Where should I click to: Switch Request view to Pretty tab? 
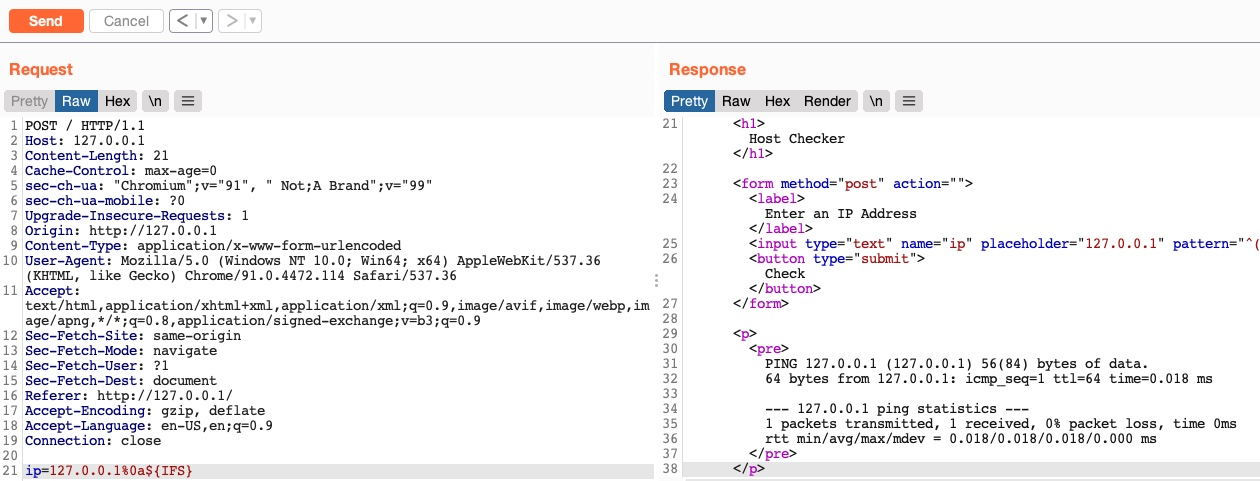[x=29, y=101]
